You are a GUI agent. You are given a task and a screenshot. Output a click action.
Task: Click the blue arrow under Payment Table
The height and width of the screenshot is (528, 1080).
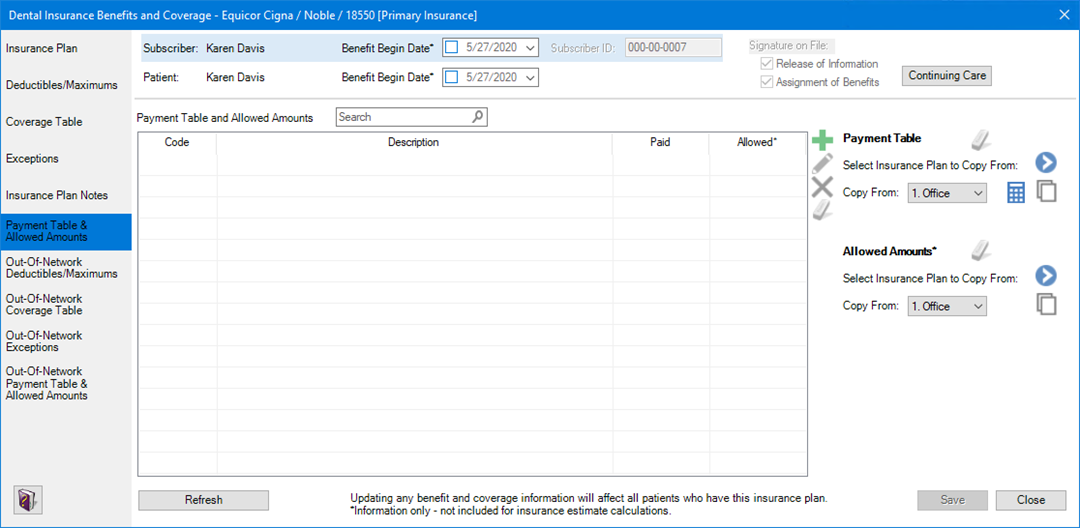[1046, 164]
